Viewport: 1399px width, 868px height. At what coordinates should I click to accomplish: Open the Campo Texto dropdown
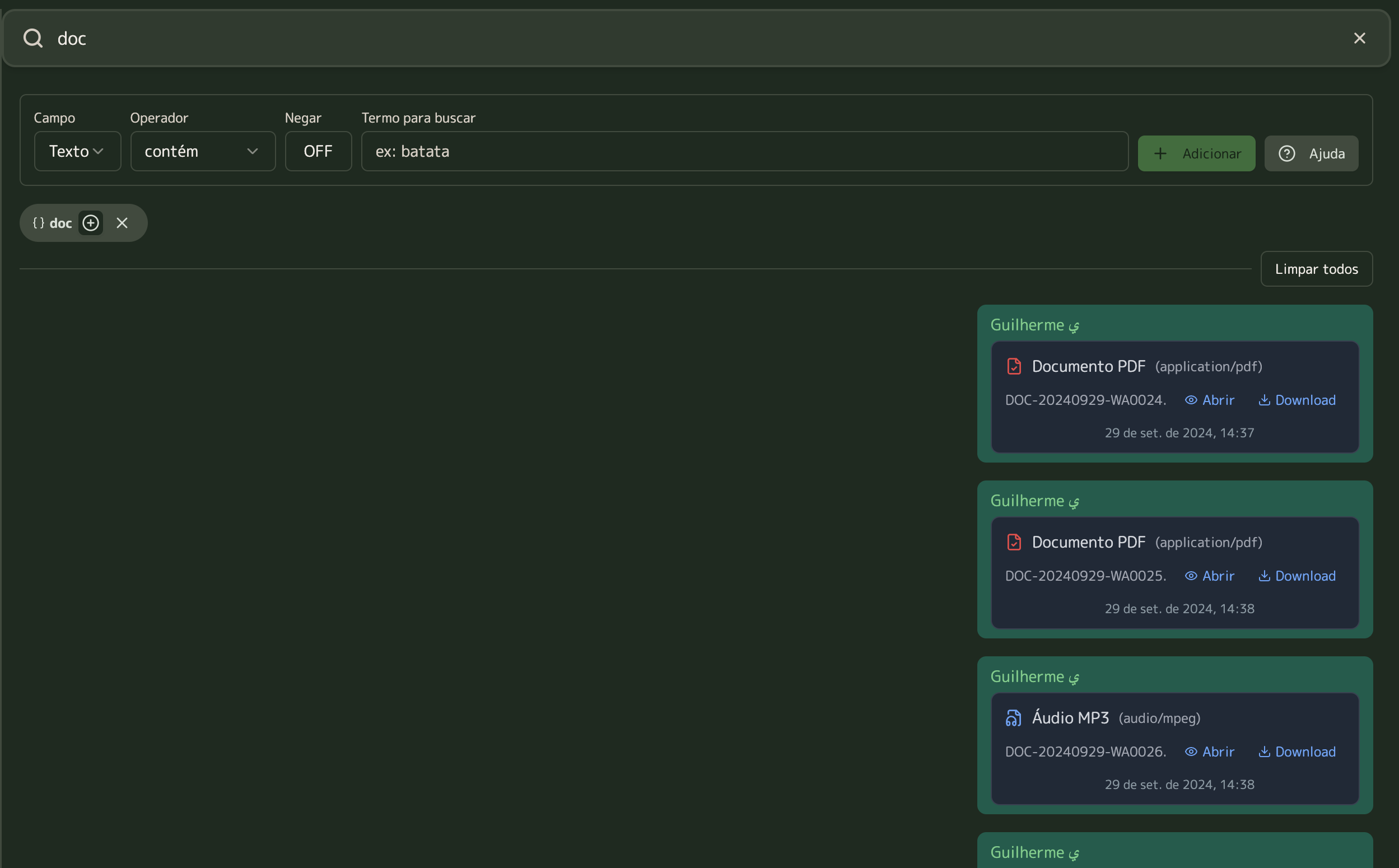pos(77,151)
